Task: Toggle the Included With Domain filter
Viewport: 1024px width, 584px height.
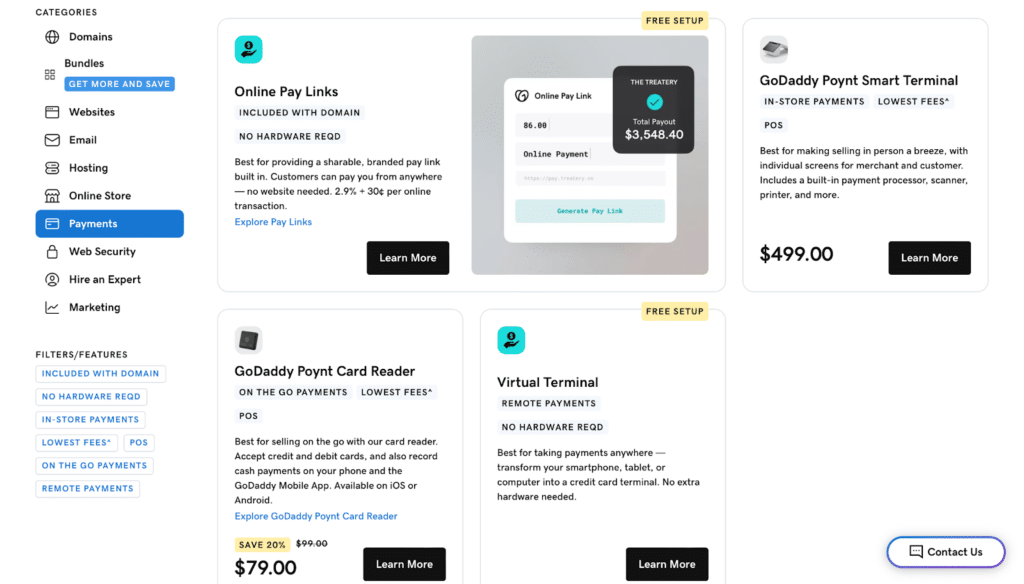Action: click(100, 374)
